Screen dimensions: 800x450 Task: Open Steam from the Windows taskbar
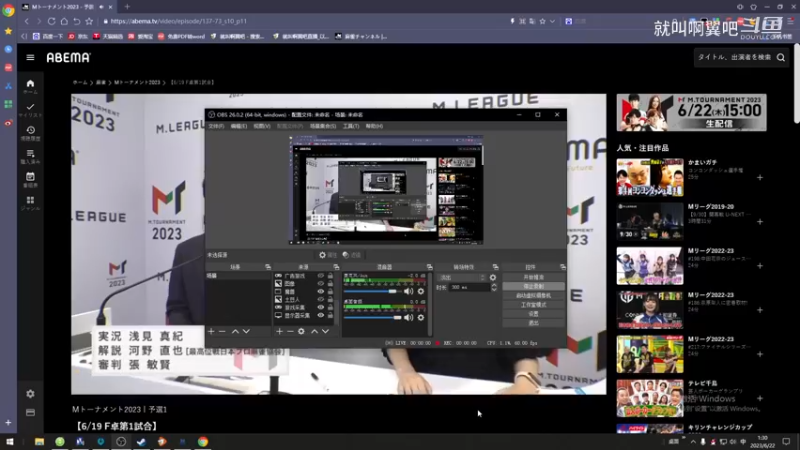(141, 442)
